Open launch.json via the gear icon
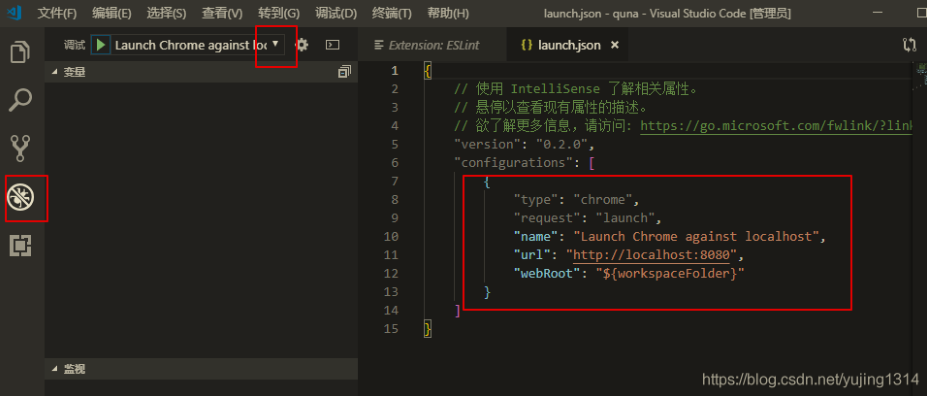The image size is (927, 396). click(x=302, y=44)
